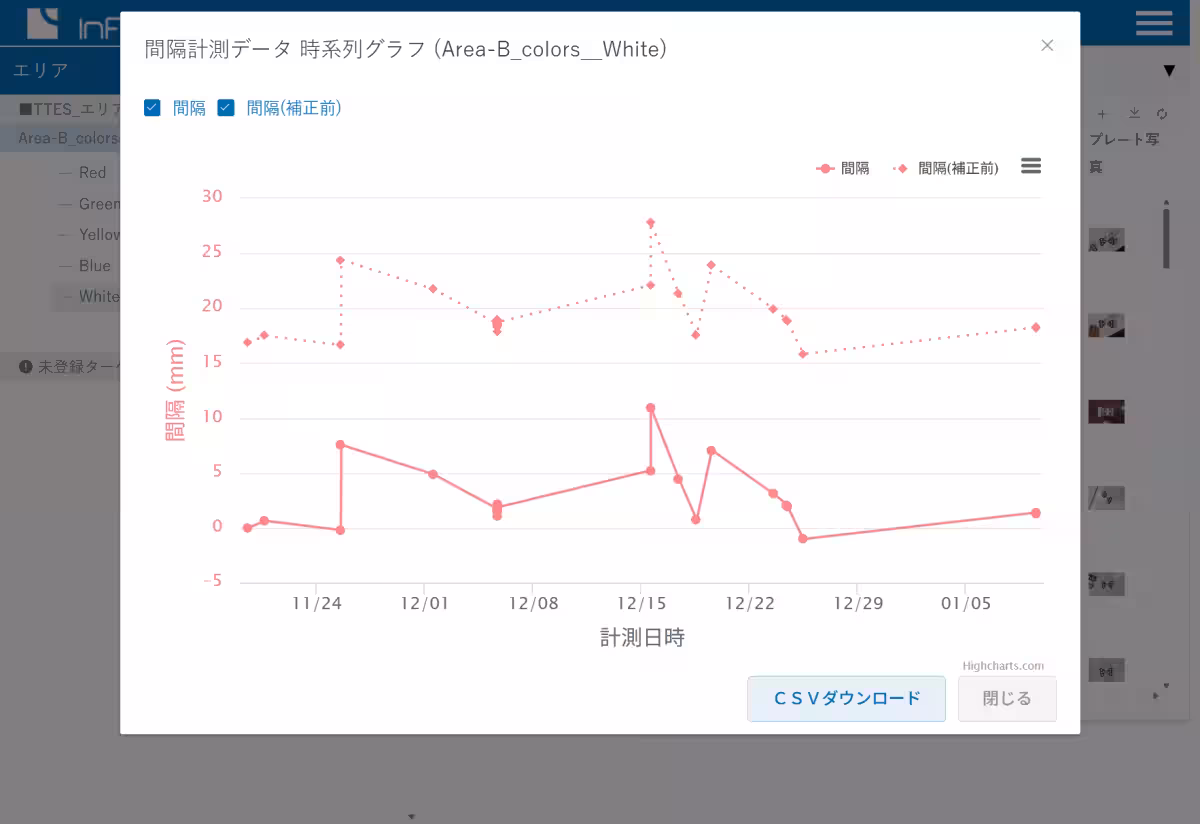Toggle 間隔(補正前) series in chart legend
Image resolution: width=1200 pixels, height=824 pixels.
(946, 169)
